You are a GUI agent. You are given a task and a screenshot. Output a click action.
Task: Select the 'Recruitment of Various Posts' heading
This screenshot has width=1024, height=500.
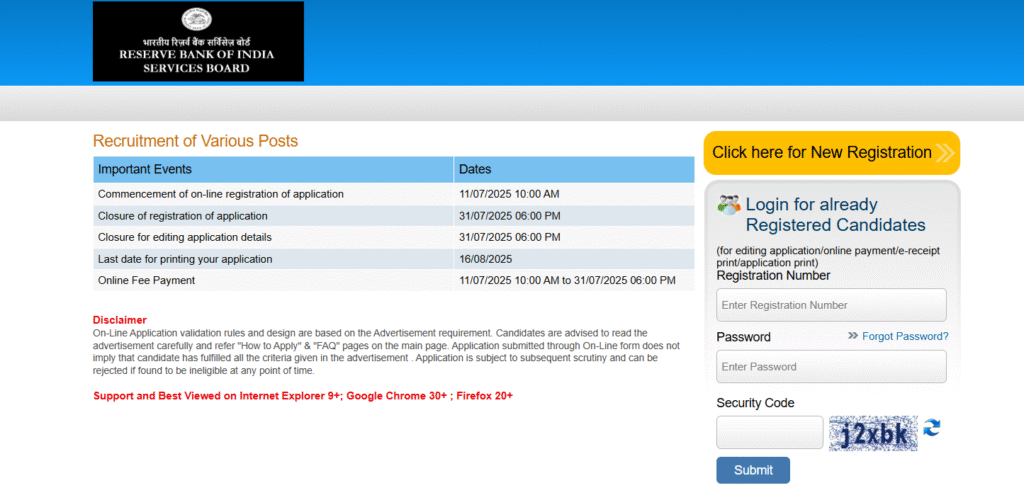[x=195, y=141]
